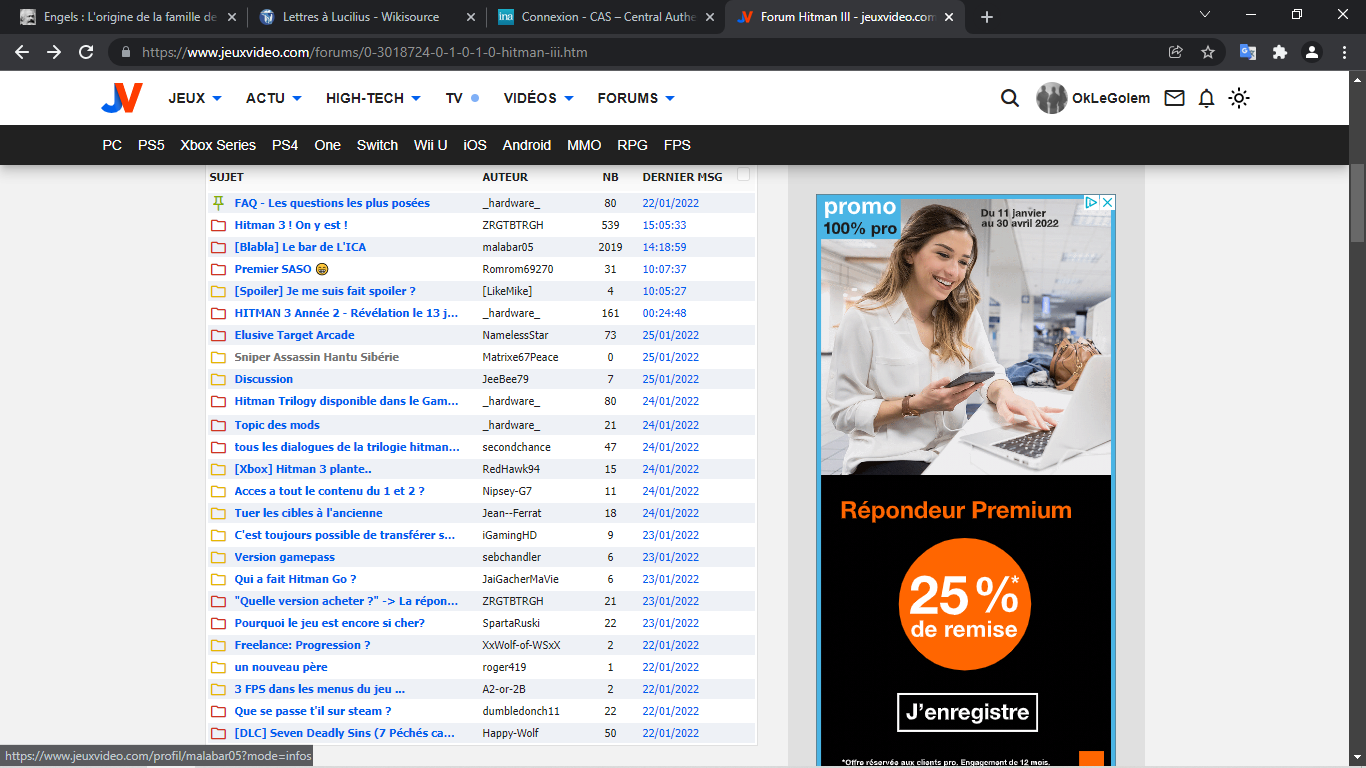Viewport: 1366px width, 768px height.
Task: Click the OkLeGolem profile avatar
Action: [x=1051, y=98]
